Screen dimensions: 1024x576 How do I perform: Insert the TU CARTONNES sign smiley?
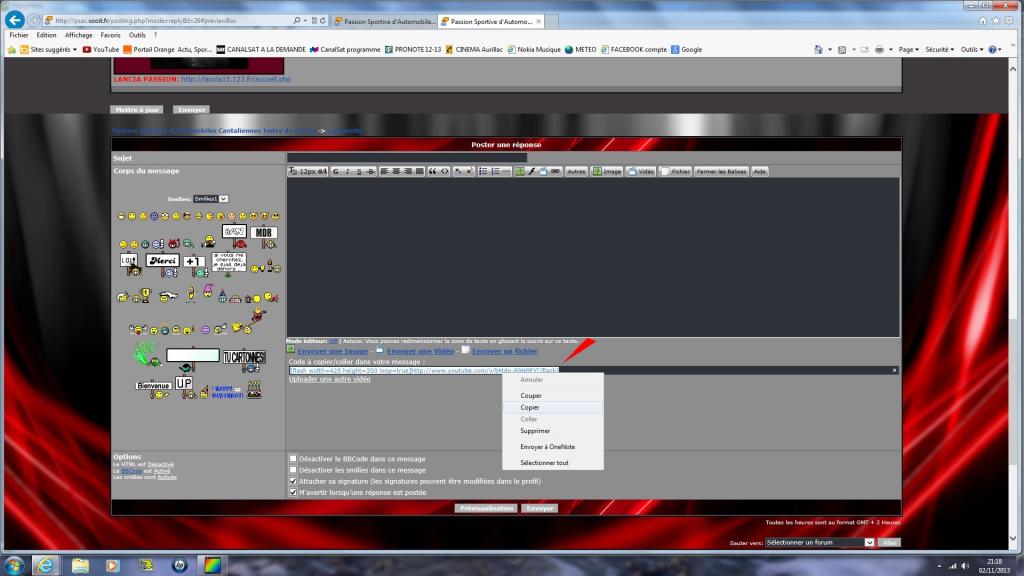coord(244,360)
